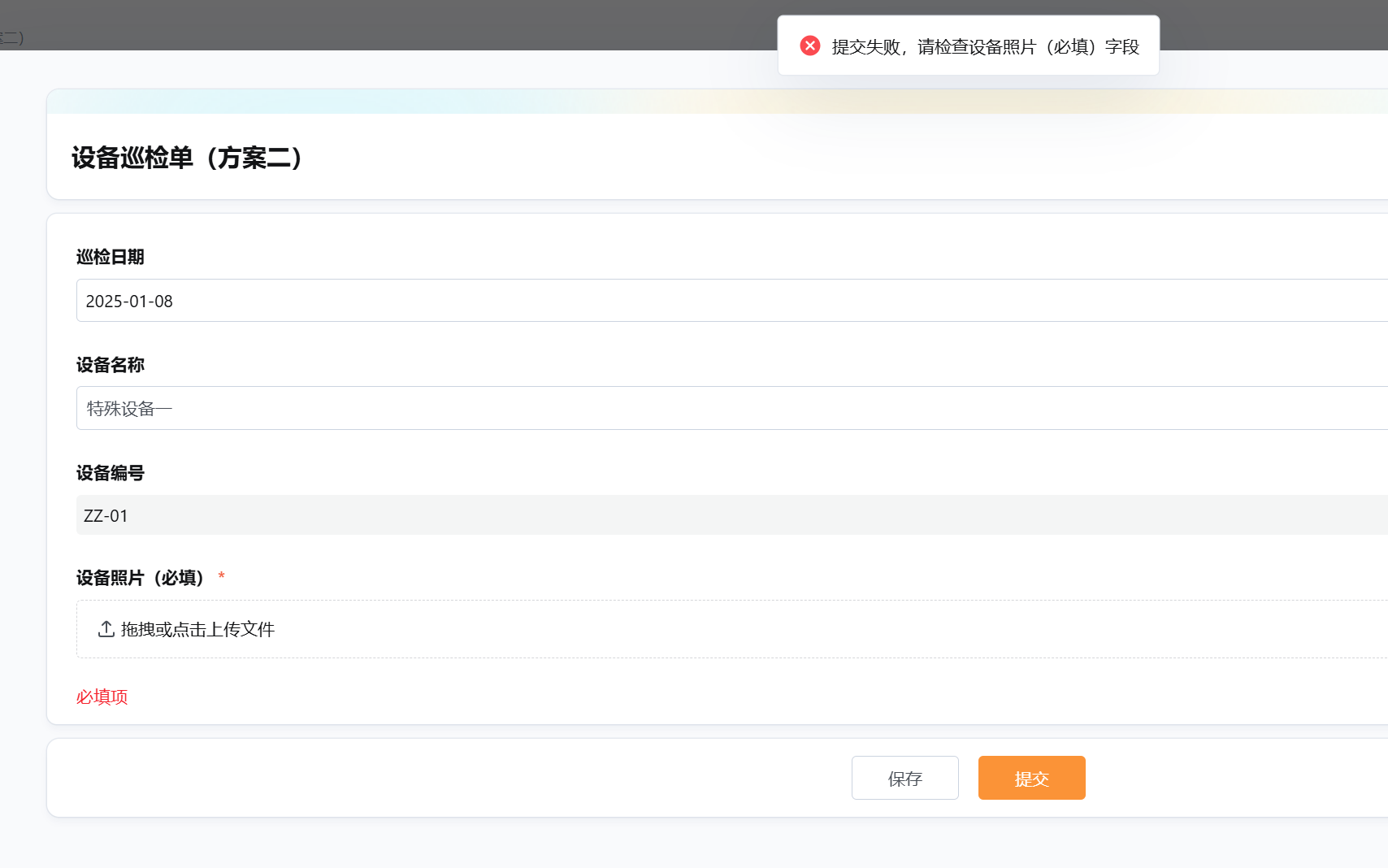Click the red 必填项 validation text

pyautogui.click(x=102, y=697)
